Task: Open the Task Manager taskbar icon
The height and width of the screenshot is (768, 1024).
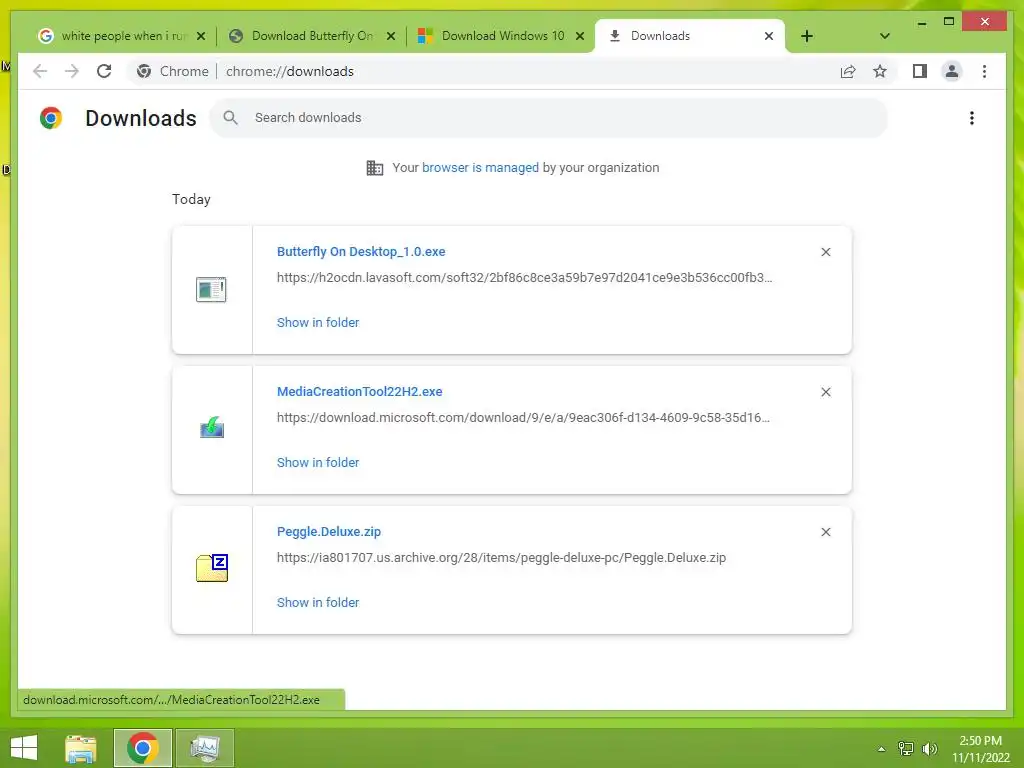Action: [205, 748]
